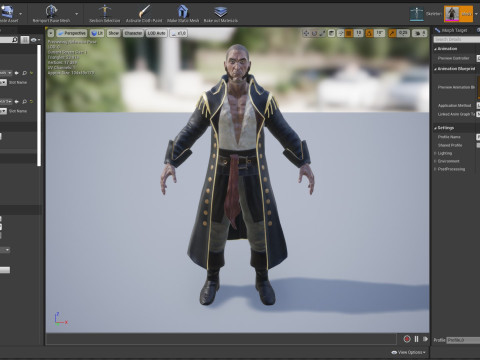This screenshot has height=360, width=480.
Task: Click the record animation button
Action: tap(407, 339)
